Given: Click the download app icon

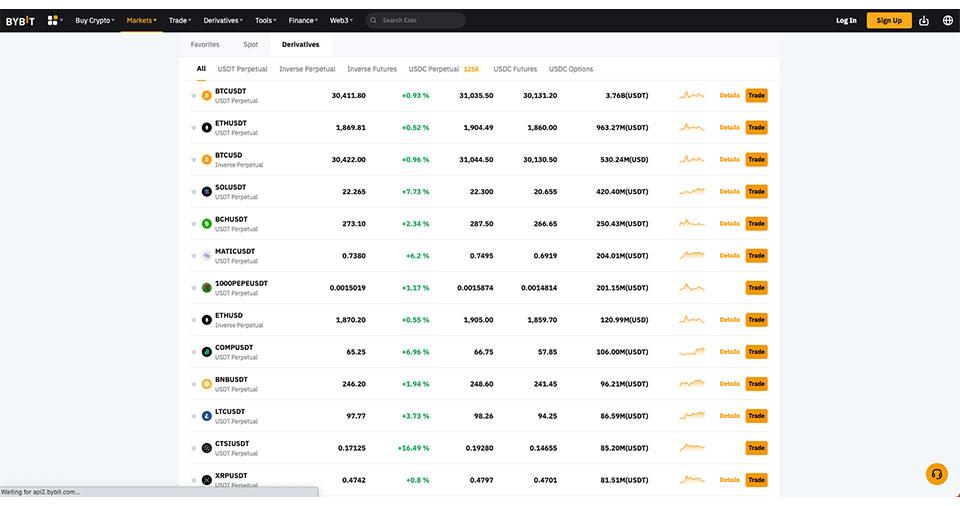Looking at the screenshot, I should 923,20.
